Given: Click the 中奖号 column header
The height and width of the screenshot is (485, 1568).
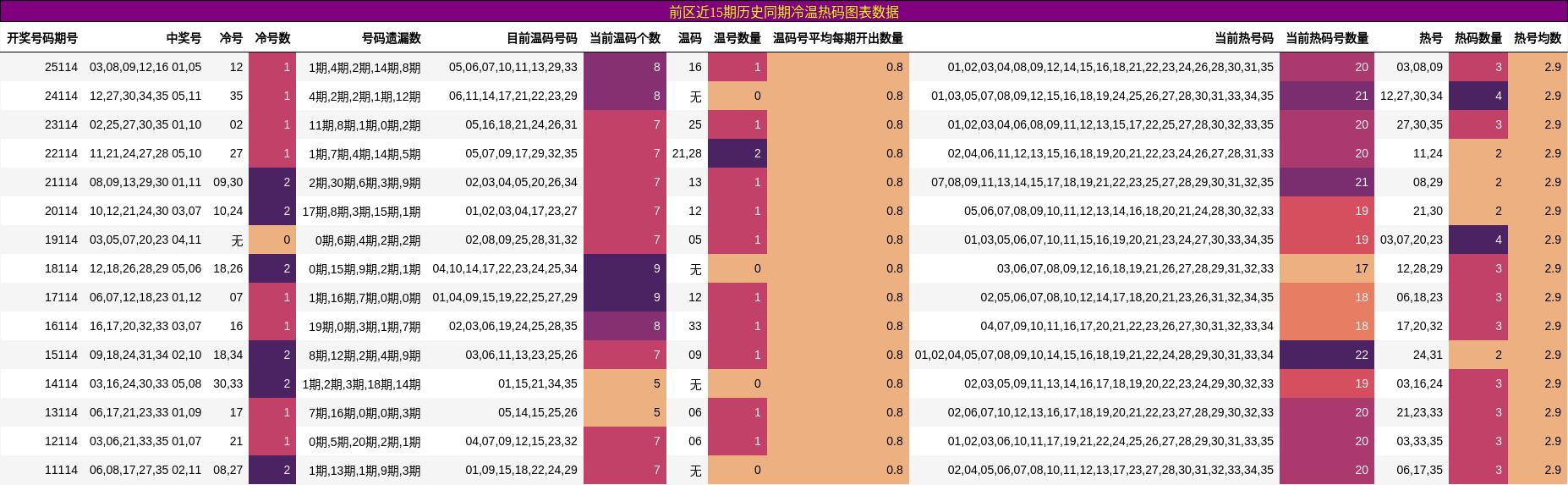Looking at the screenshot, I should [184, 38].
